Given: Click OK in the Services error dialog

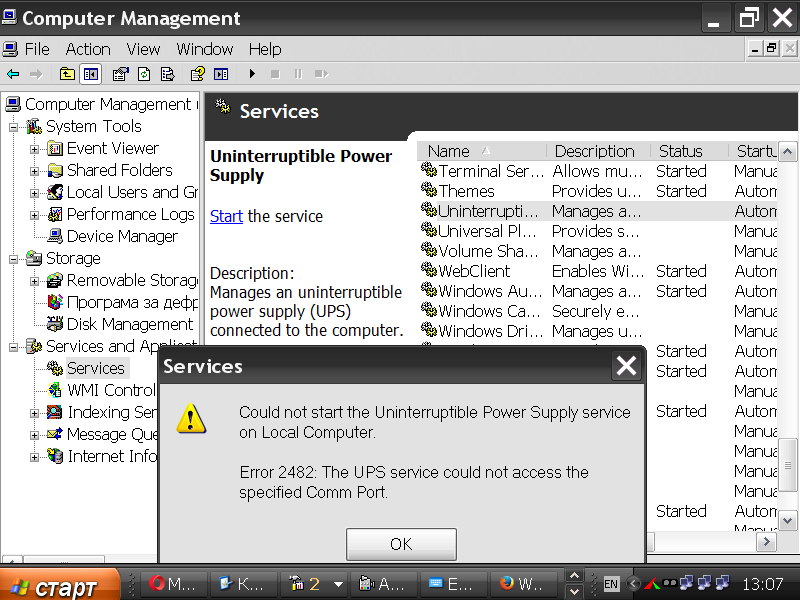Looking at the screenshot, I should click(401, 544).
